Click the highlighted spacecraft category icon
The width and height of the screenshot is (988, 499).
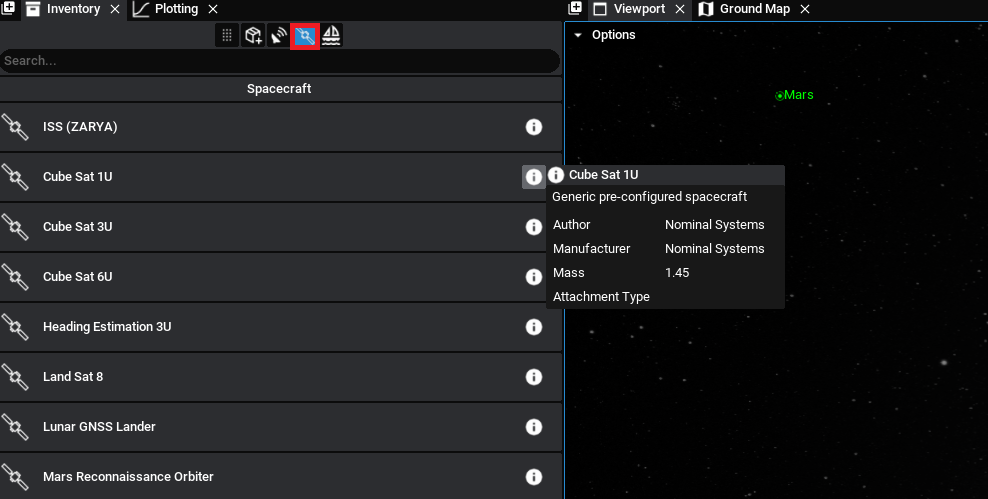305,37
